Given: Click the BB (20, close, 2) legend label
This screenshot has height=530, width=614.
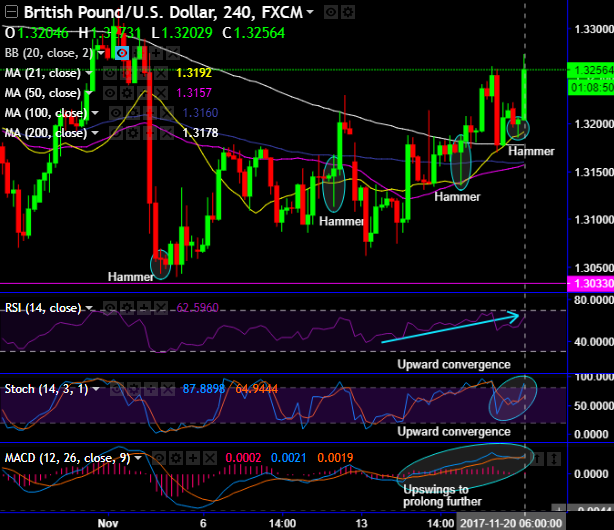Looking at the screenshot, I should click(49, 53).
